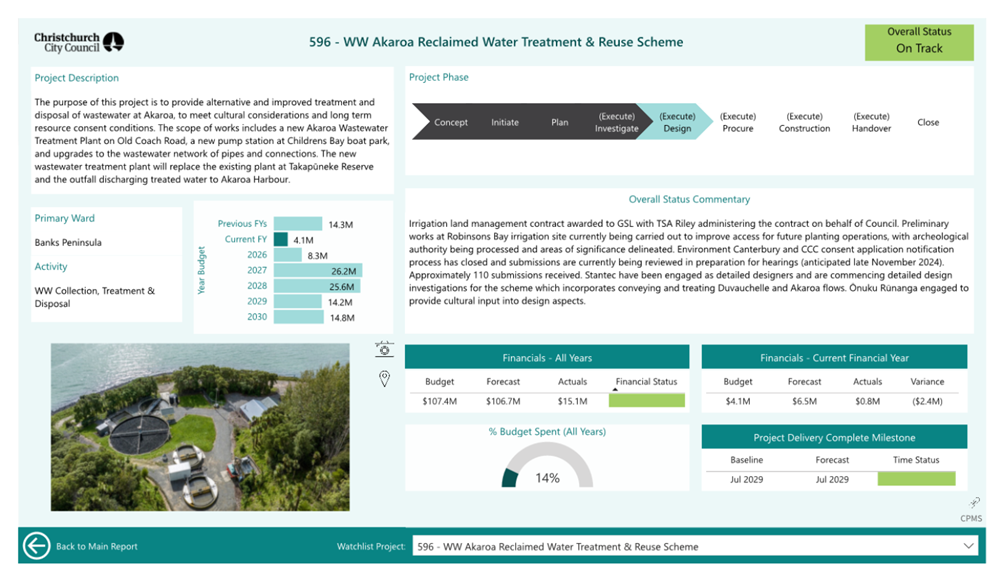Click the wastewater plant aerial photo

click(x=200, y=427)
